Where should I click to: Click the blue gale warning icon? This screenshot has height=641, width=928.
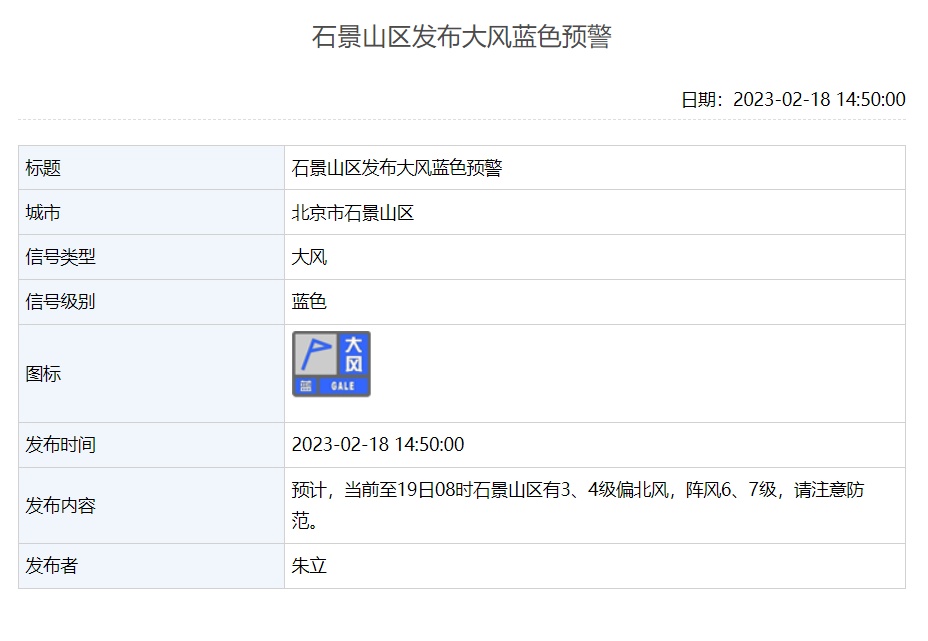click(331, 364)
